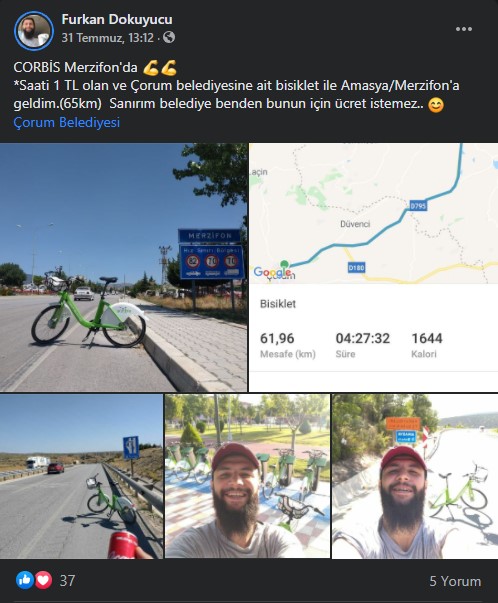
Task: Click the blue thumbs-up like reaction icon
Action: [x=25, y=580]
